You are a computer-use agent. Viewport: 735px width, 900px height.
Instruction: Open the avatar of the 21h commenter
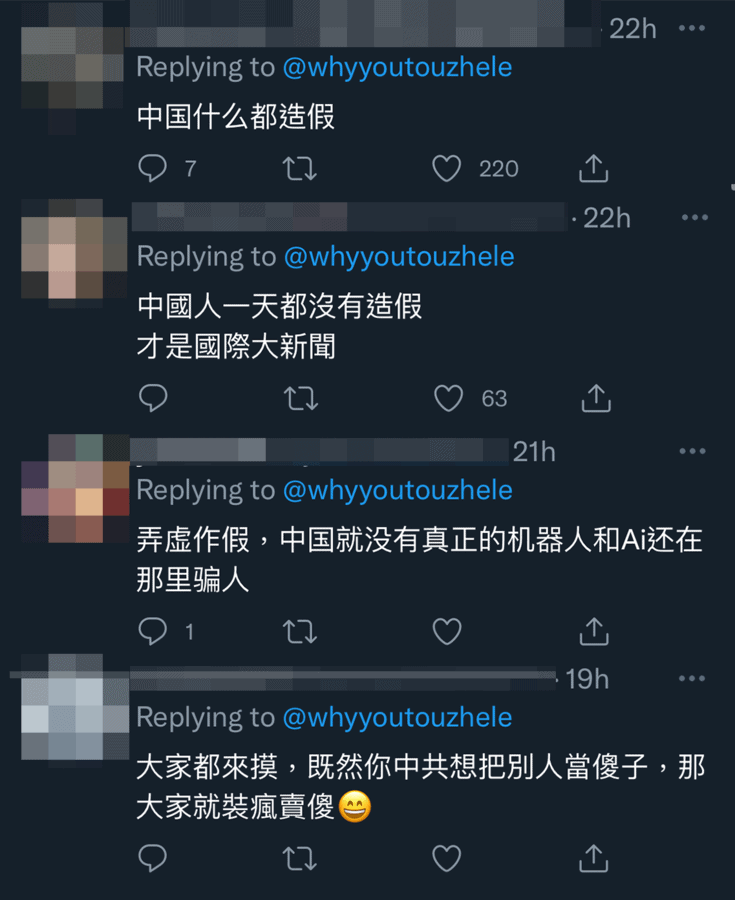pos(75,488)
